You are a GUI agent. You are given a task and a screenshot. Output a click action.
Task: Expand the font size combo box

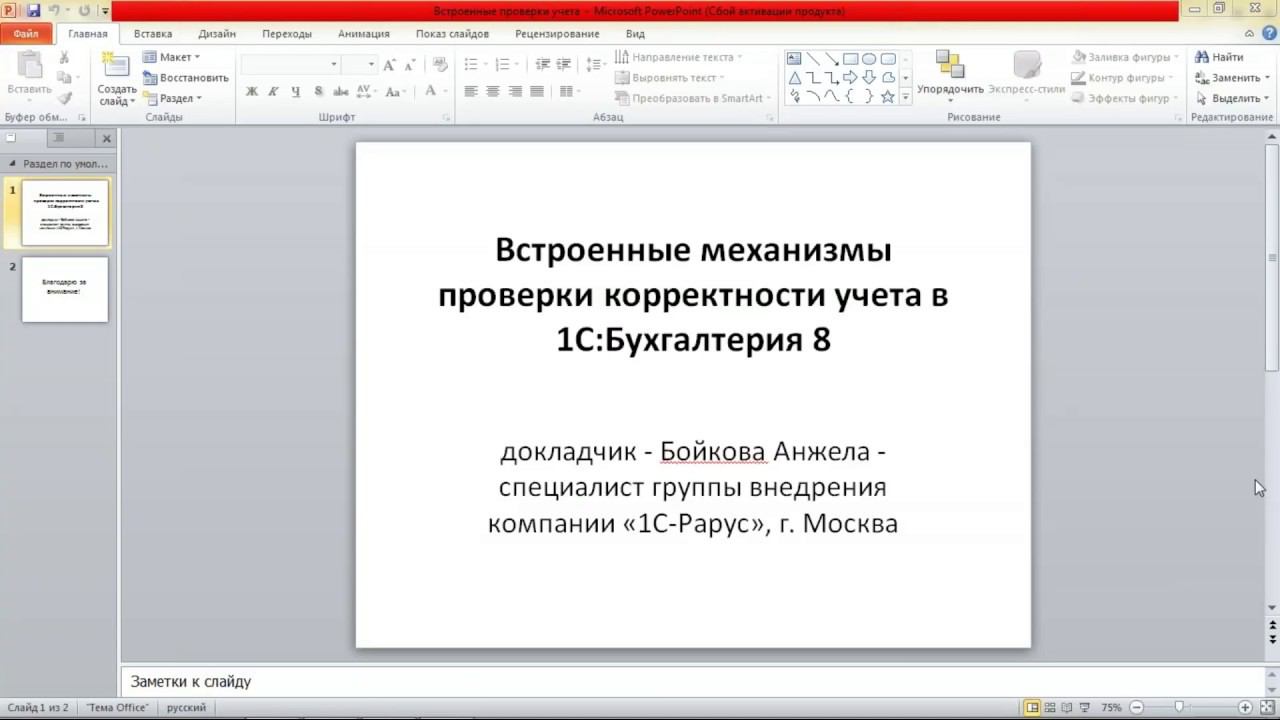[x=371, y=64]
